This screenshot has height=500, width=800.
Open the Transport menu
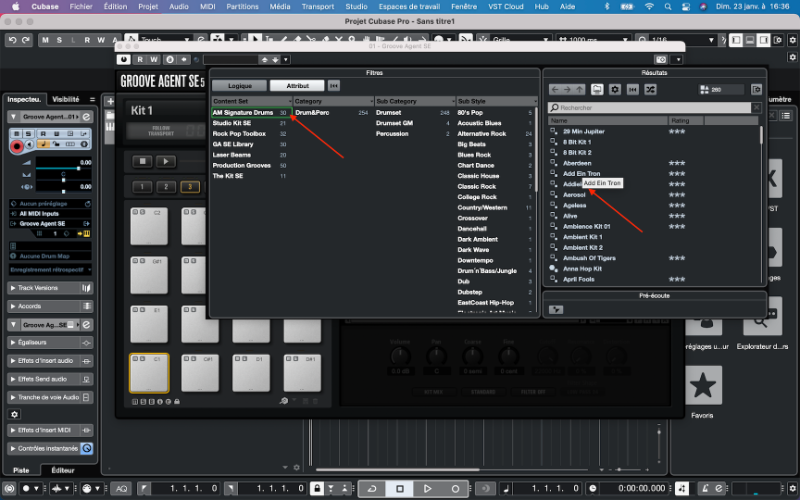(x=317, y=7)
